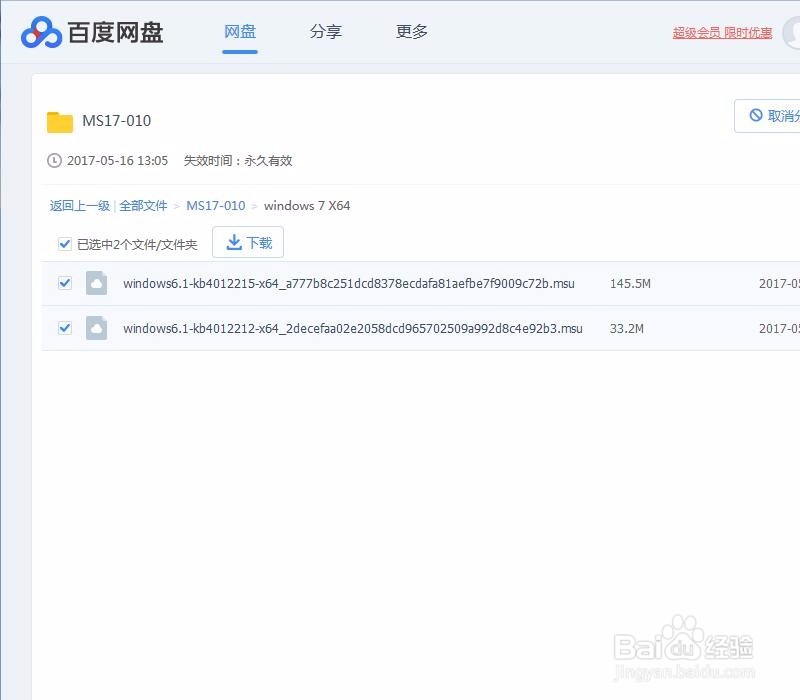Go back using the 返回上一级 link

(73, 205)
